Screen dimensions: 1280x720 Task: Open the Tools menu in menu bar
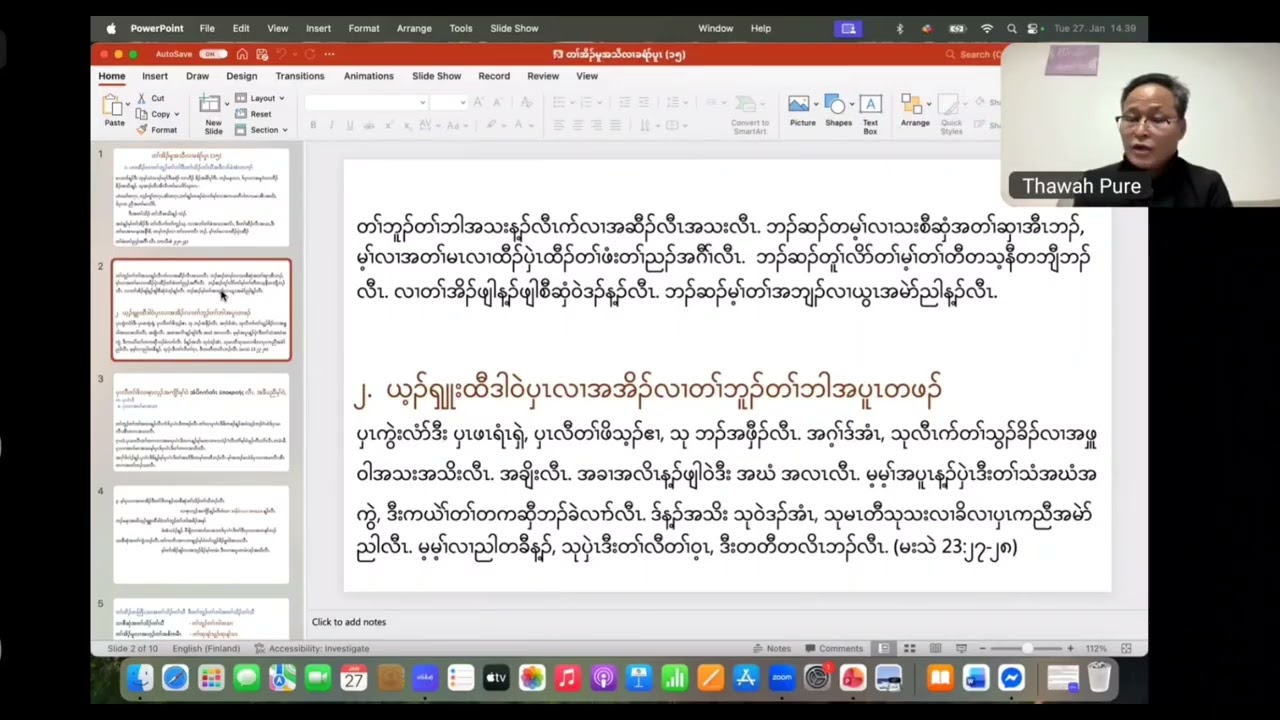tap(461, 28)
